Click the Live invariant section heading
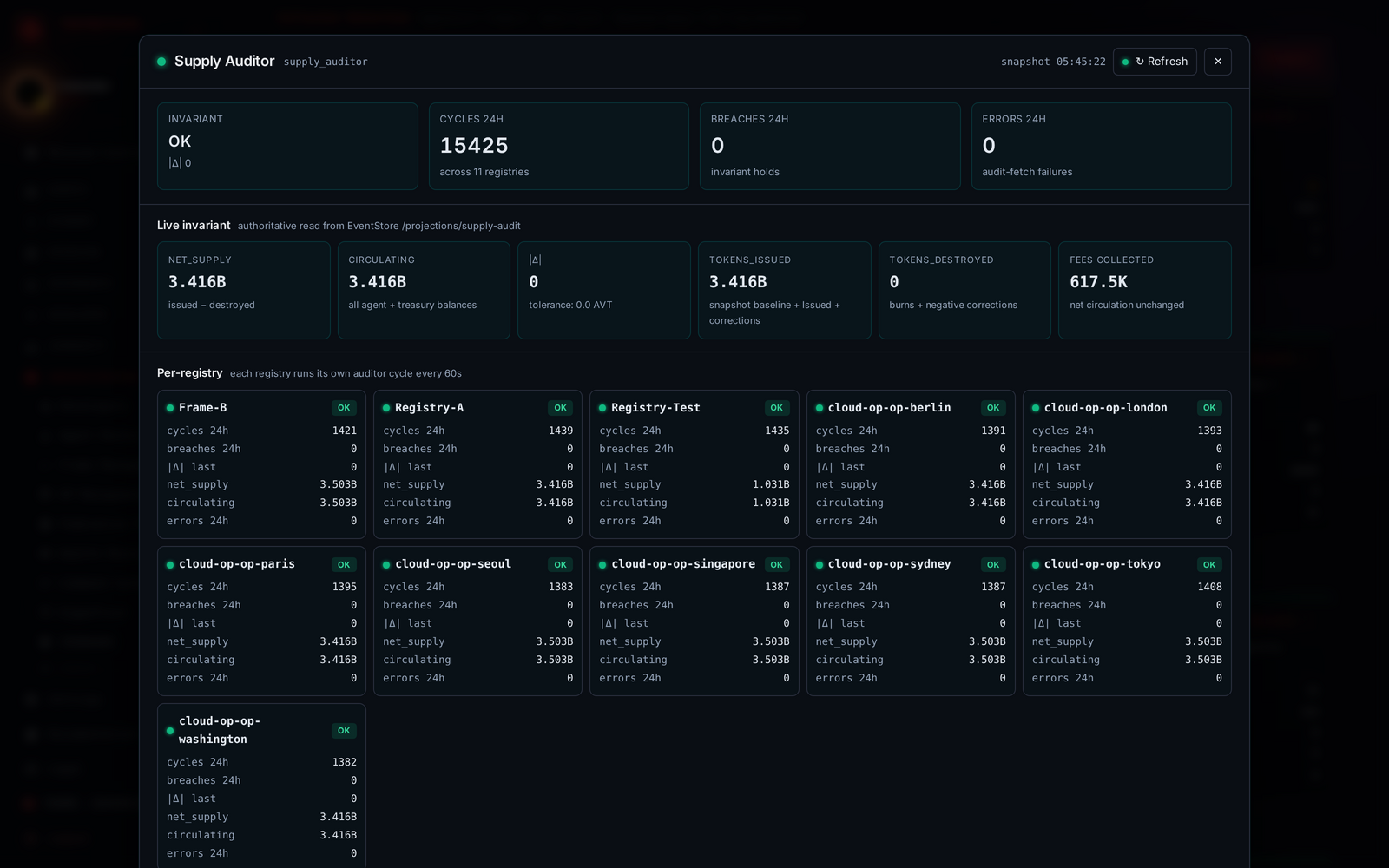This screenshot has width=1389, height=868. [194, 225]
